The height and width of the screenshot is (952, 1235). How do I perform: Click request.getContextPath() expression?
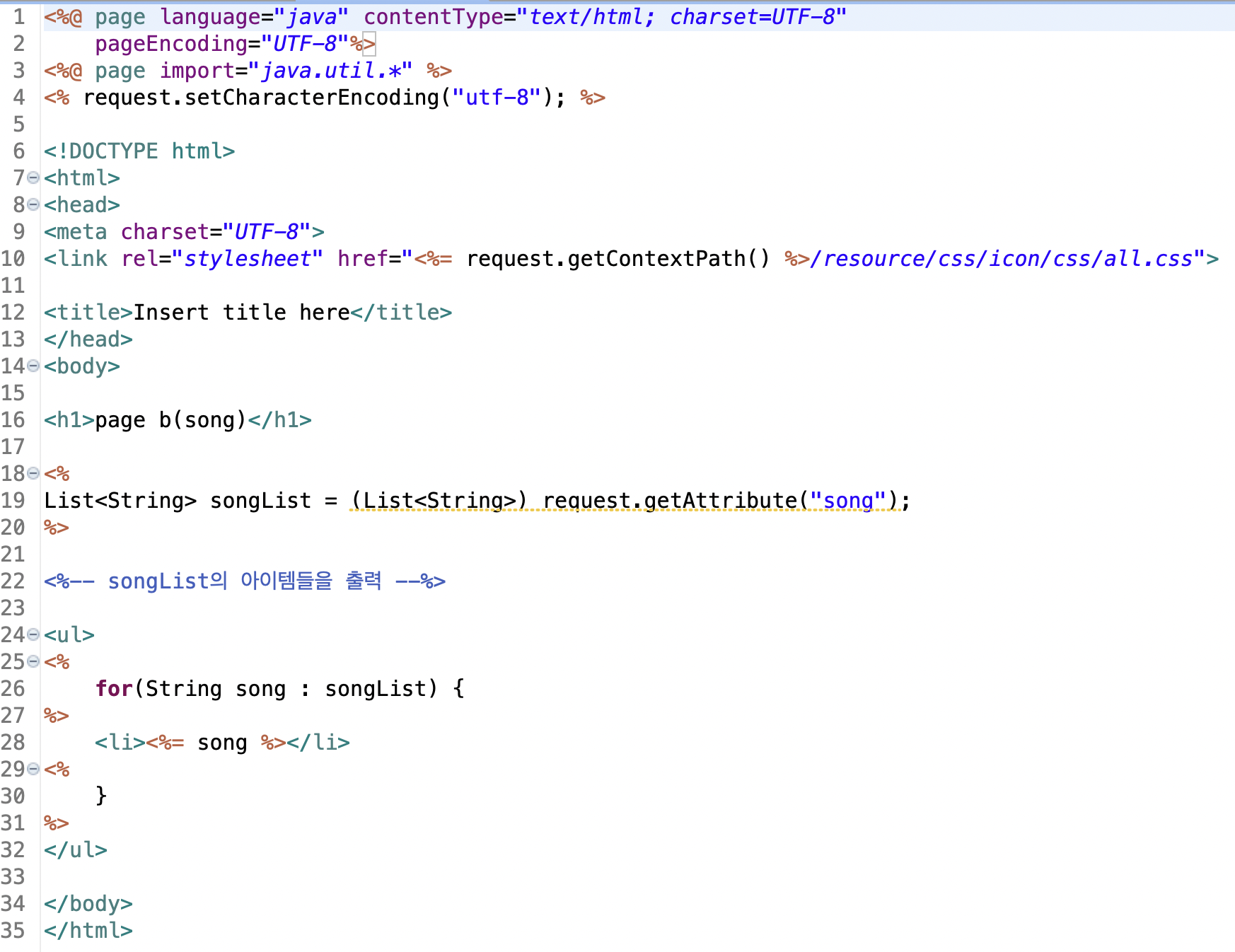(x=617, y=259)
